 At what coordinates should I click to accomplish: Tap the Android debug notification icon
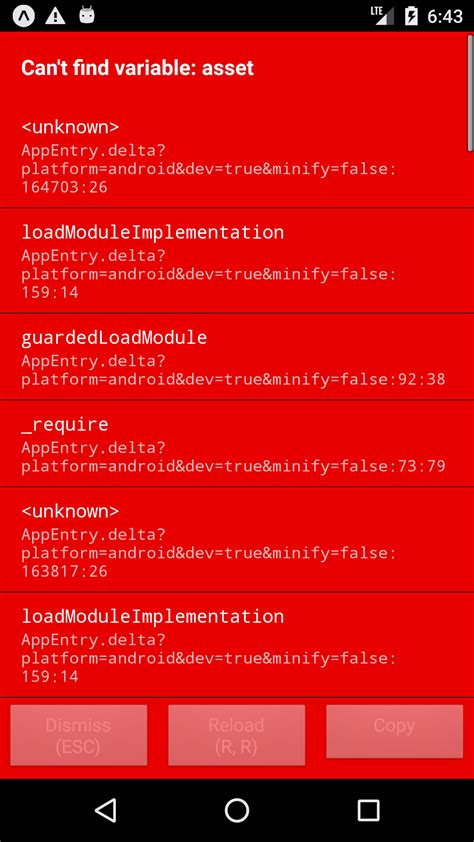tap(87, 15)
